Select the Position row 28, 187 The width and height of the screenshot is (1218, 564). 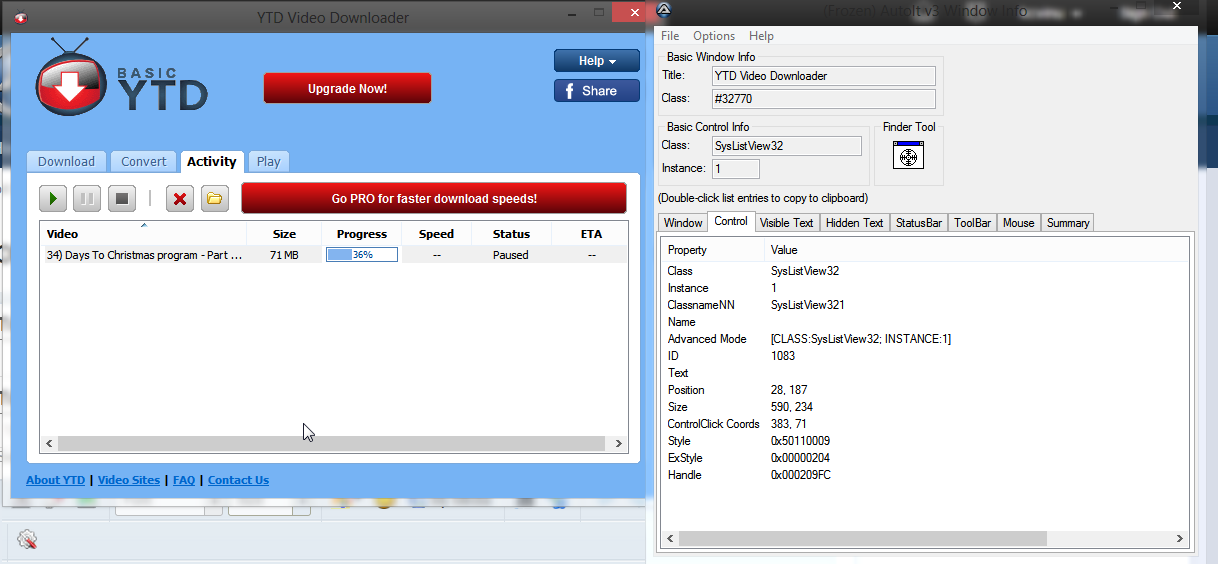[925, 390]
